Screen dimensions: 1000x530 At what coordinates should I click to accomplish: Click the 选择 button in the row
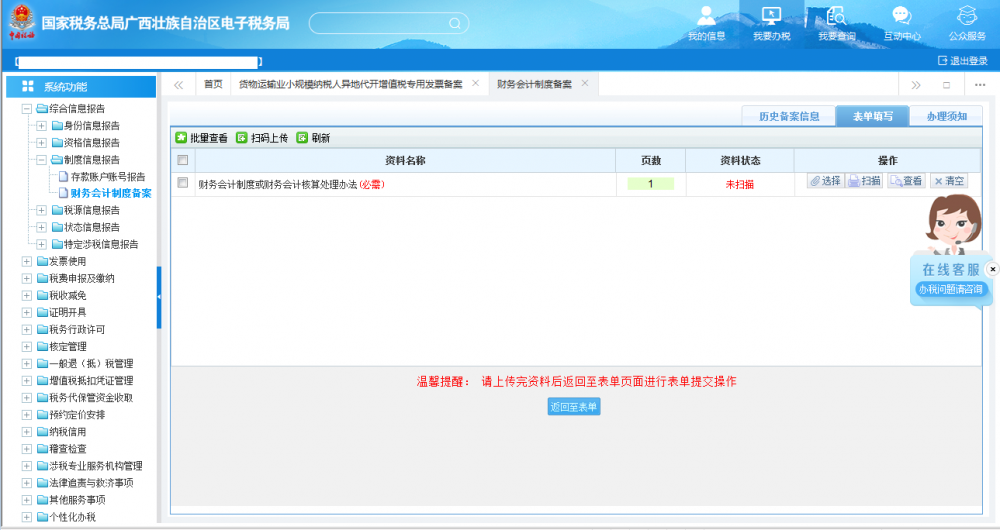(x=825, y=181)
